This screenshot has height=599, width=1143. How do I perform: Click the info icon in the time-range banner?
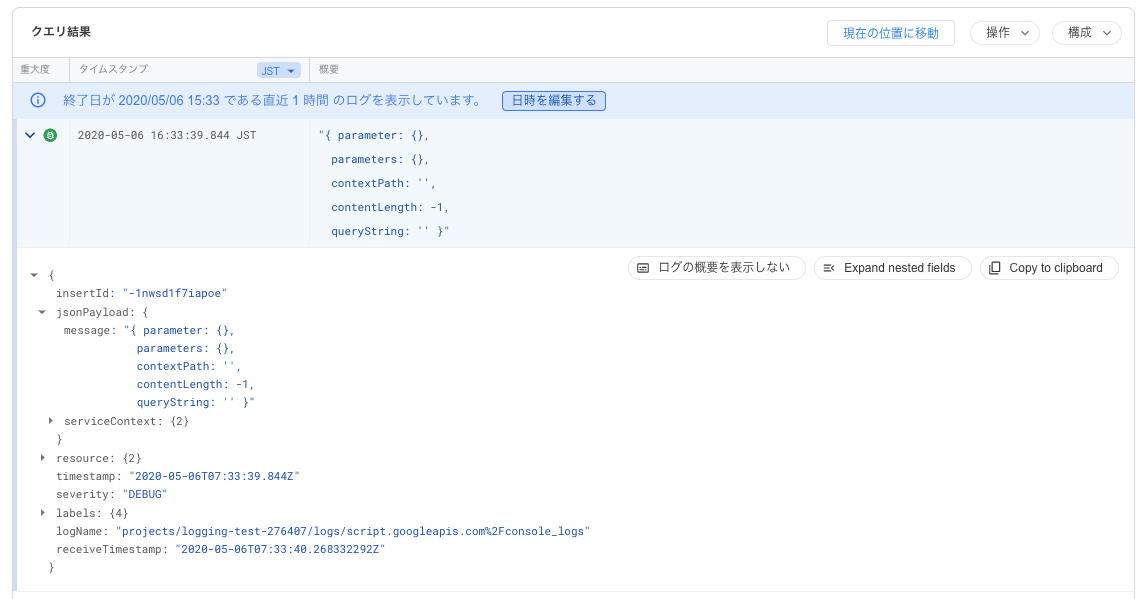pyautogui.click(x=37, y=100)
